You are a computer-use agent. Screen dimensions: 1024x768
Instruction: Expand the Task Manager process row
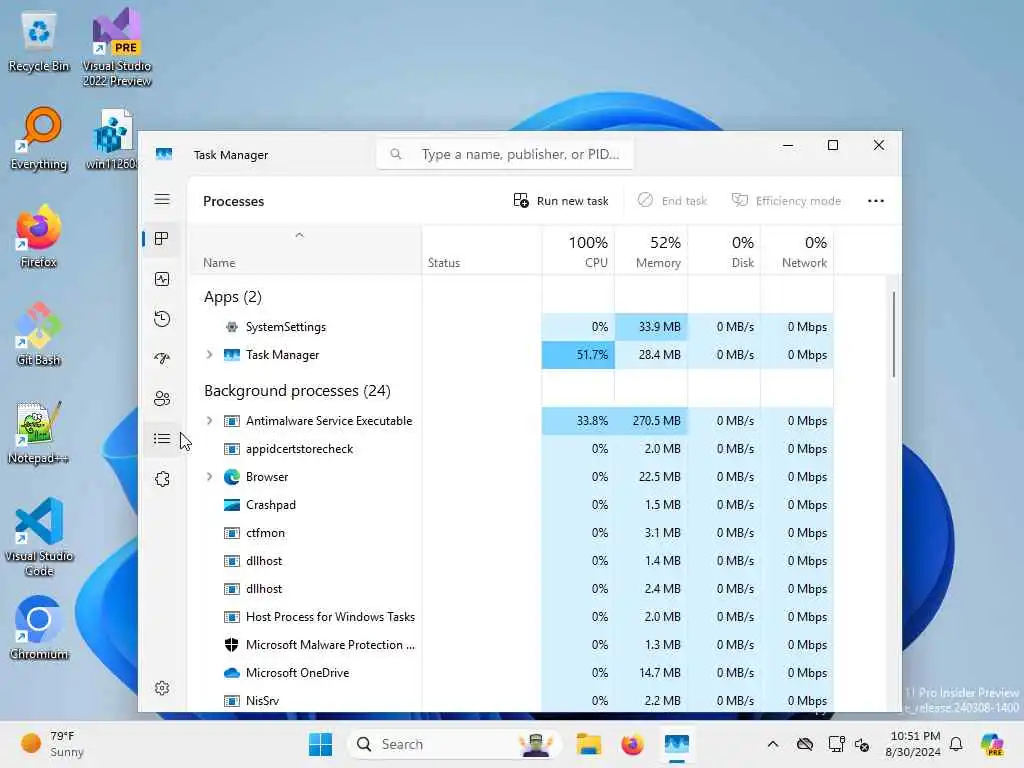[x=209, y=355]
